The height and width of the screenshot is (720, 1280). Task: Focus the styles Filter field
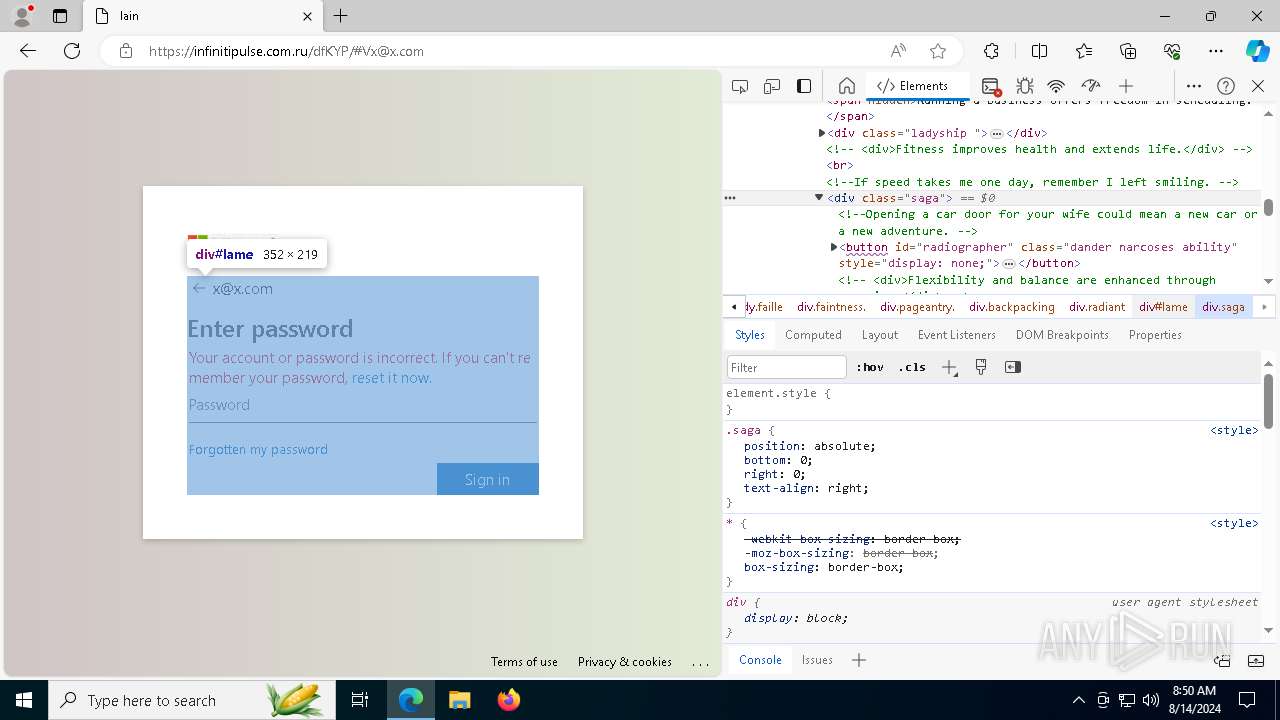pos(787,367)
